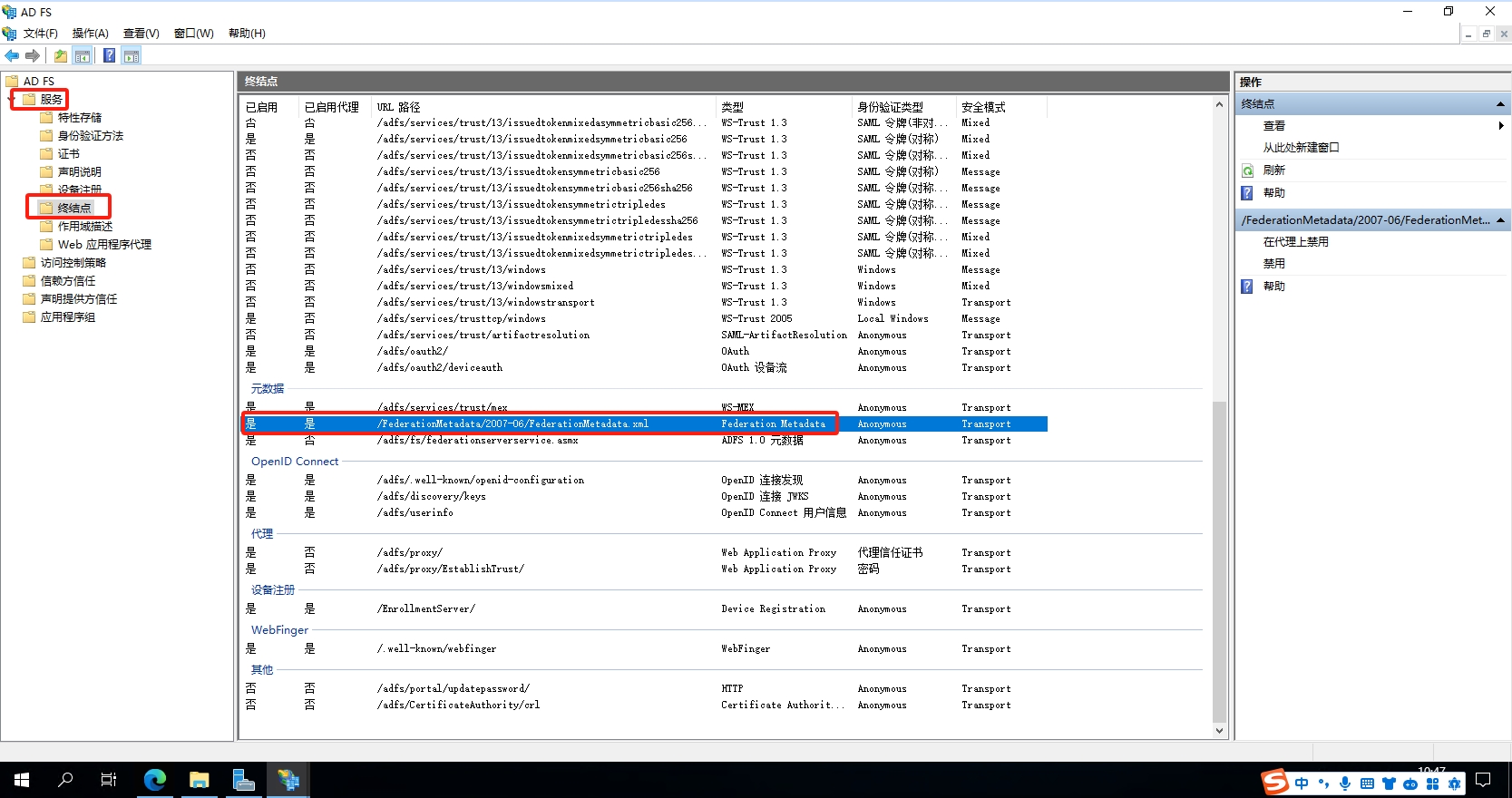Image resolution: width=1512 pixels, height=798 pixels.
Task: Click the Forward arrow in the toolbar
Action: [x=33, y=56]
